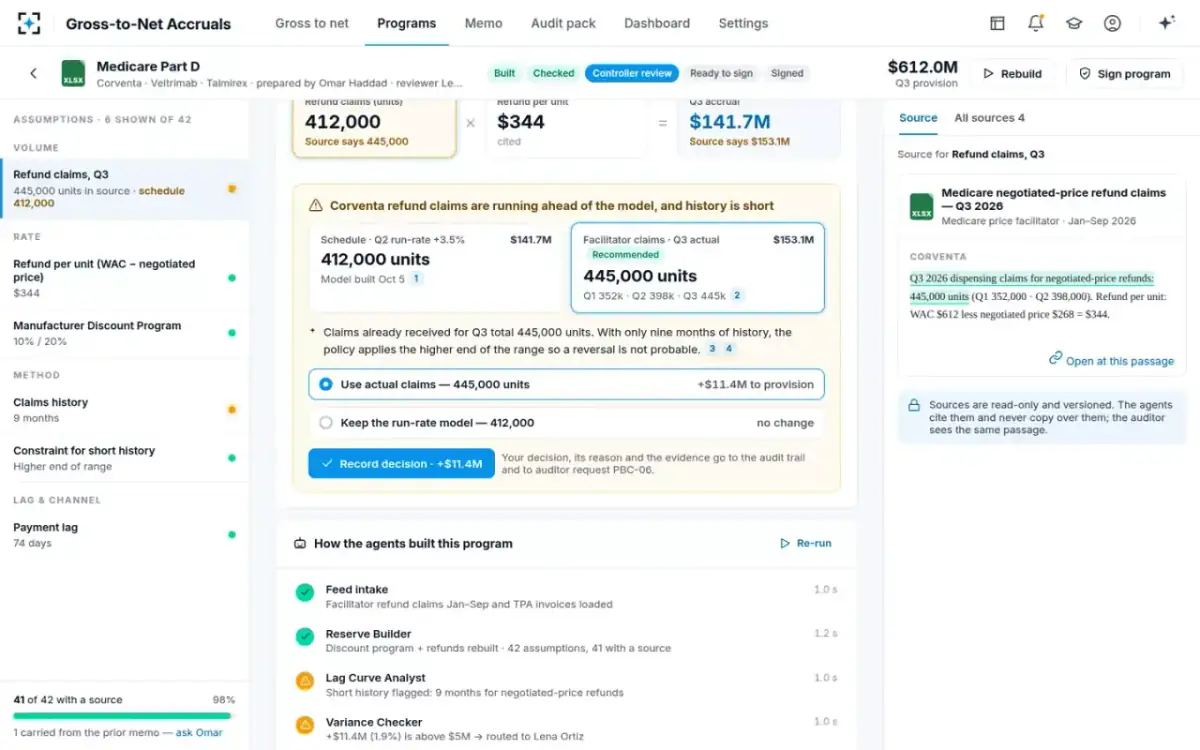The height and width of the screenshot is (750, 1200).
Task: Click the Variance Checker warning icon
Action: (305, 725)
